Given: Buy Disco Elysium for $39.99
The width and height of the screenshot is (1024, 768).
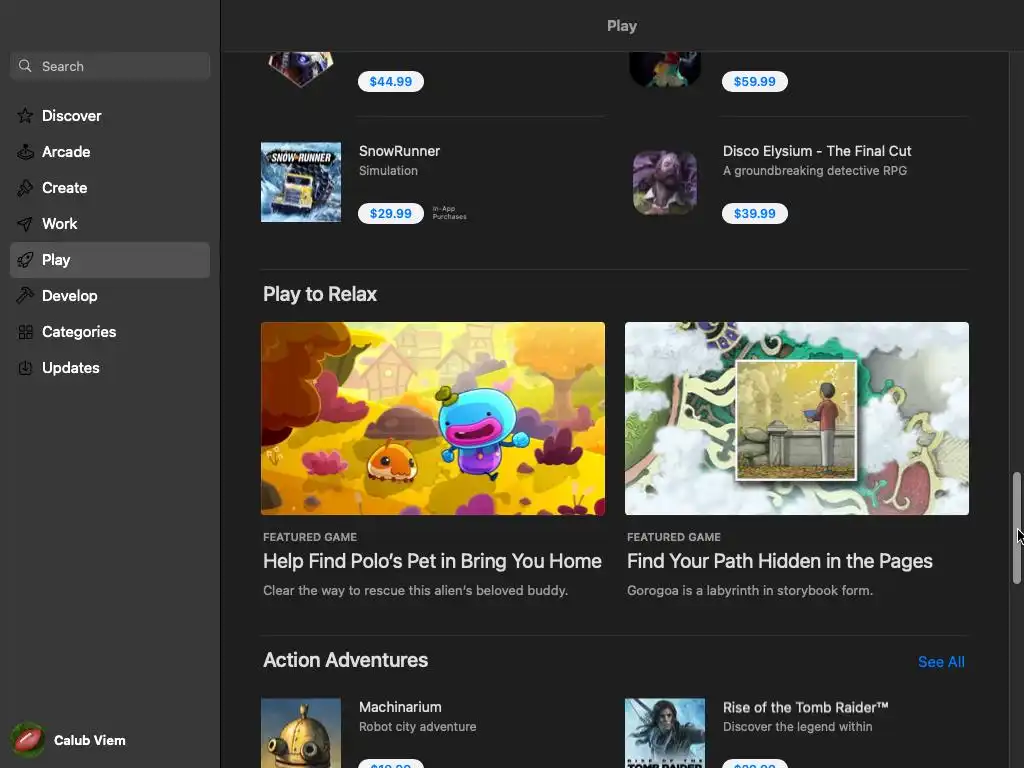Looking at the screenshot, I should [754, 214].
